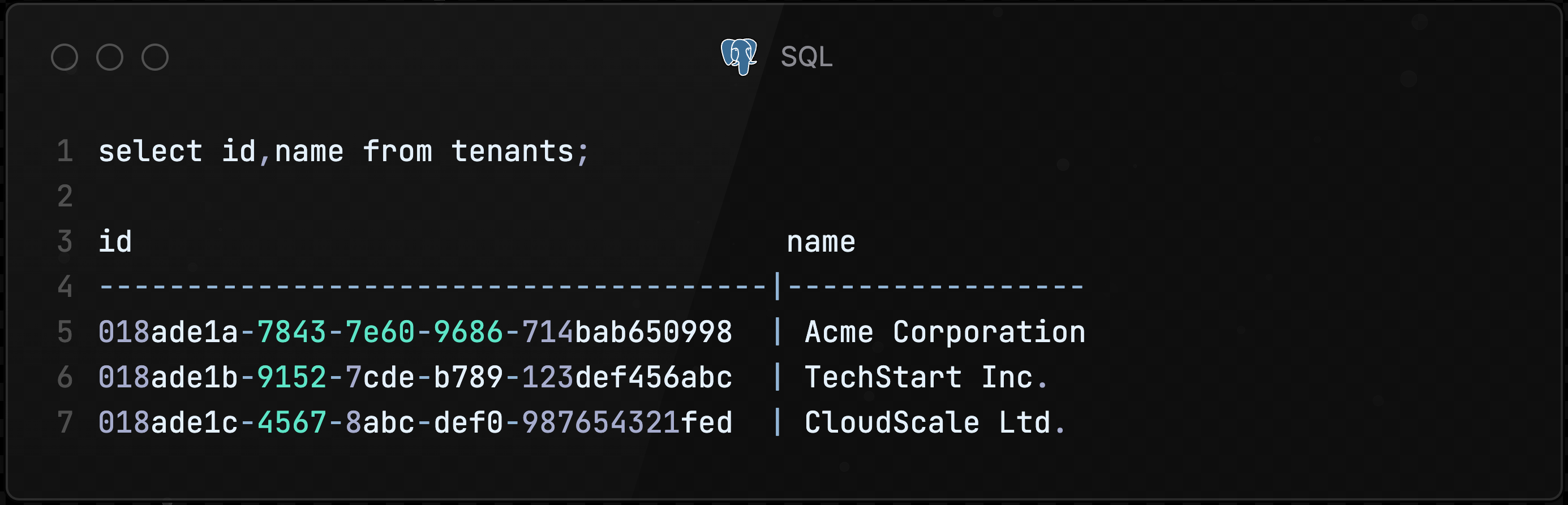1568x505 pixels.
Task: Click the 'select' keyword in the query
Action: point(151,152)
